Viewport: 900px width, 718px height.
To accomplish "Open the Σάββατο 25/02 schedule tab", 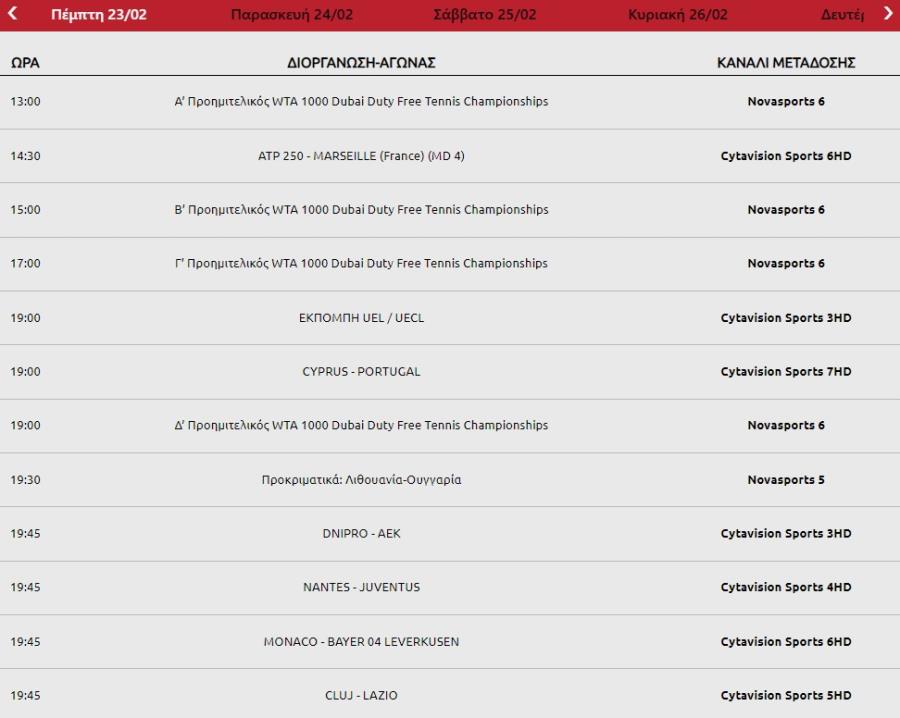I will 484,14.
